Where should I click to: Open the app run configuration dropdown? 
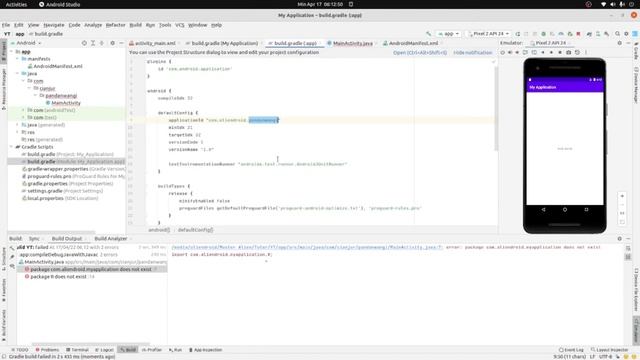click(x=449, y=34)
